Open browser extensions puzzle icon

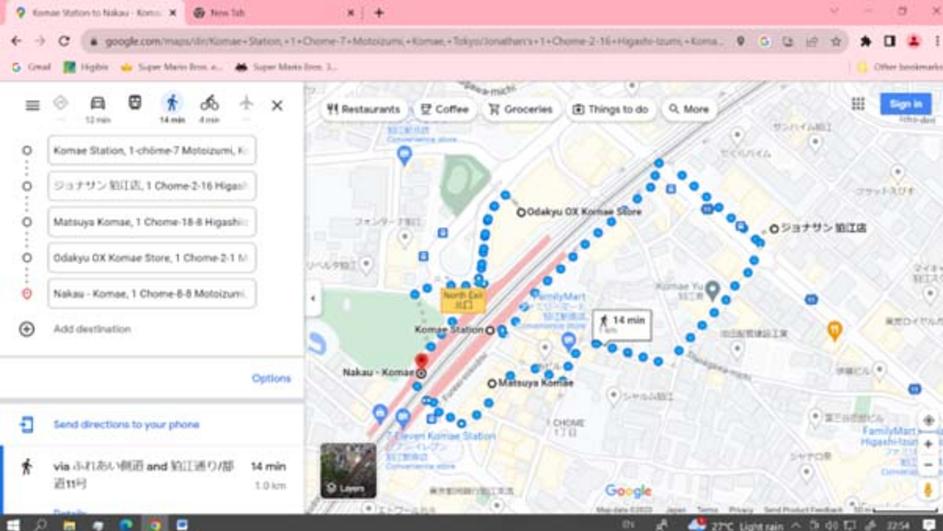(865, 41)
